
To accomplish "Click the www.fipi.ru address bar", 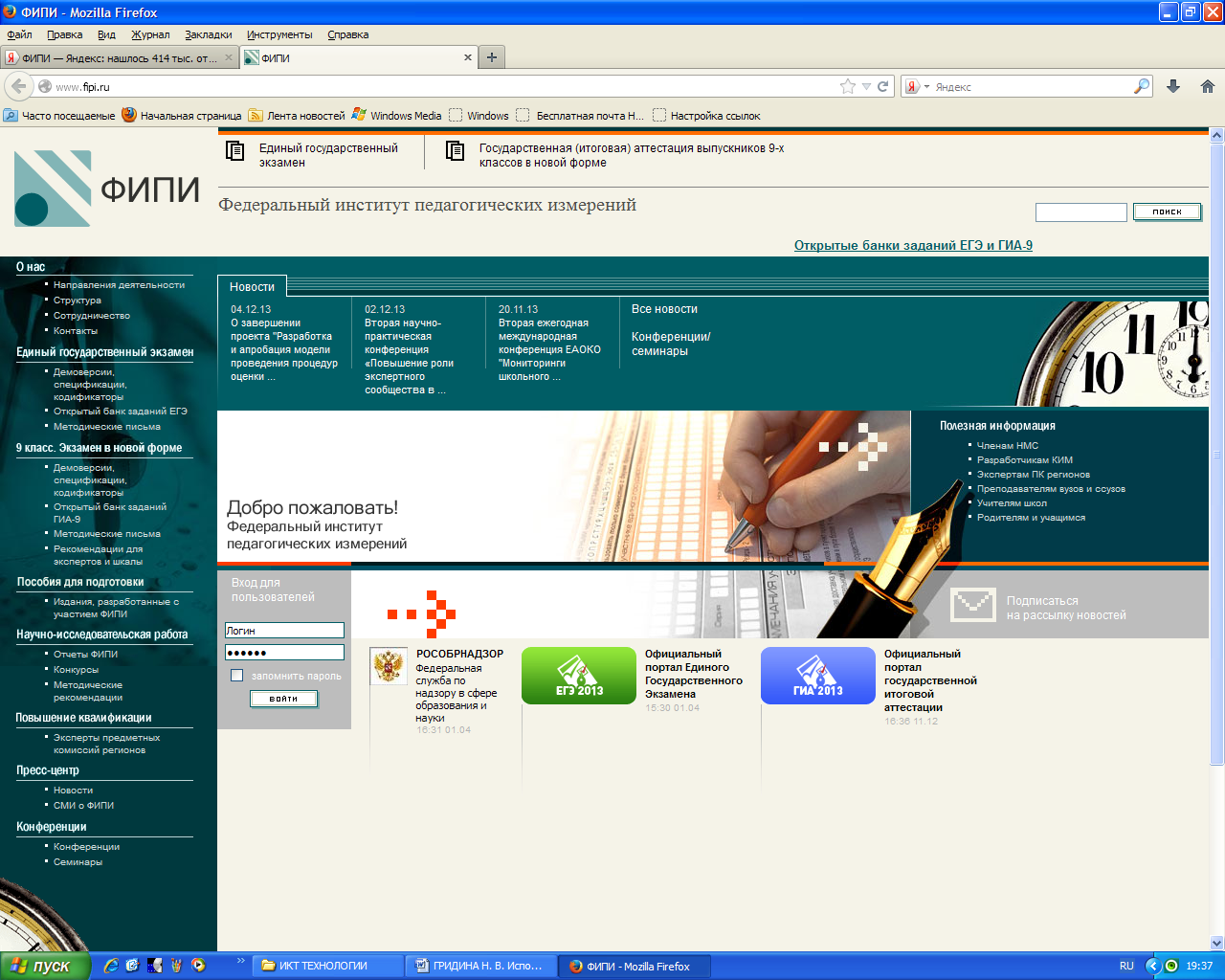I will [445, 86].
